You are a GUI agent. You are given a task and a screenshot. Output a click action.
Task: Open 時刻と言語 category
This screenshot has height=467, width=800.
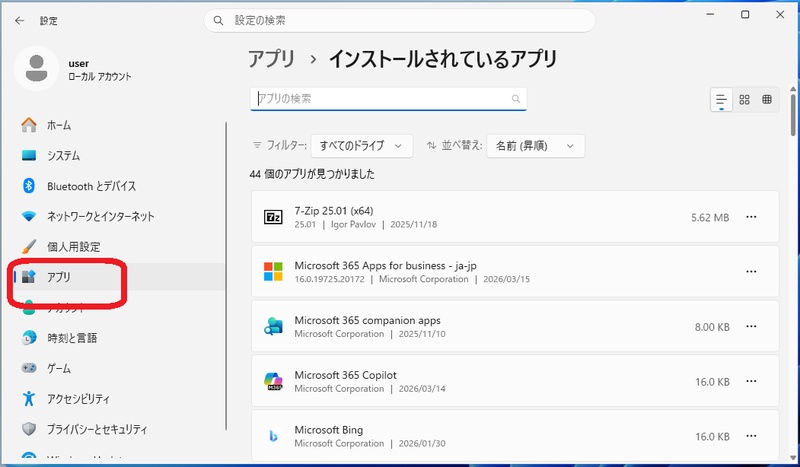(118, 338)
